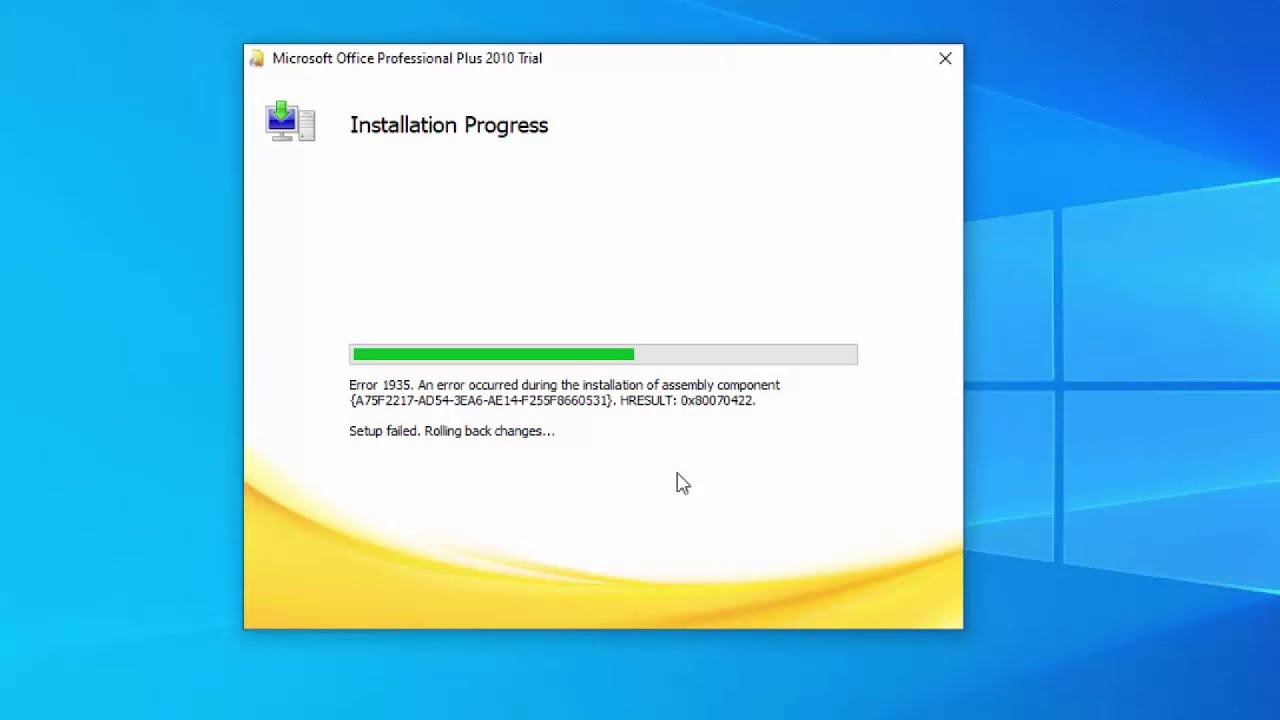Viewport: 1280px width, 720px height.
Task: Click "Setup failed. Rolling back changes..." text
Action: [x=451, y=431]
